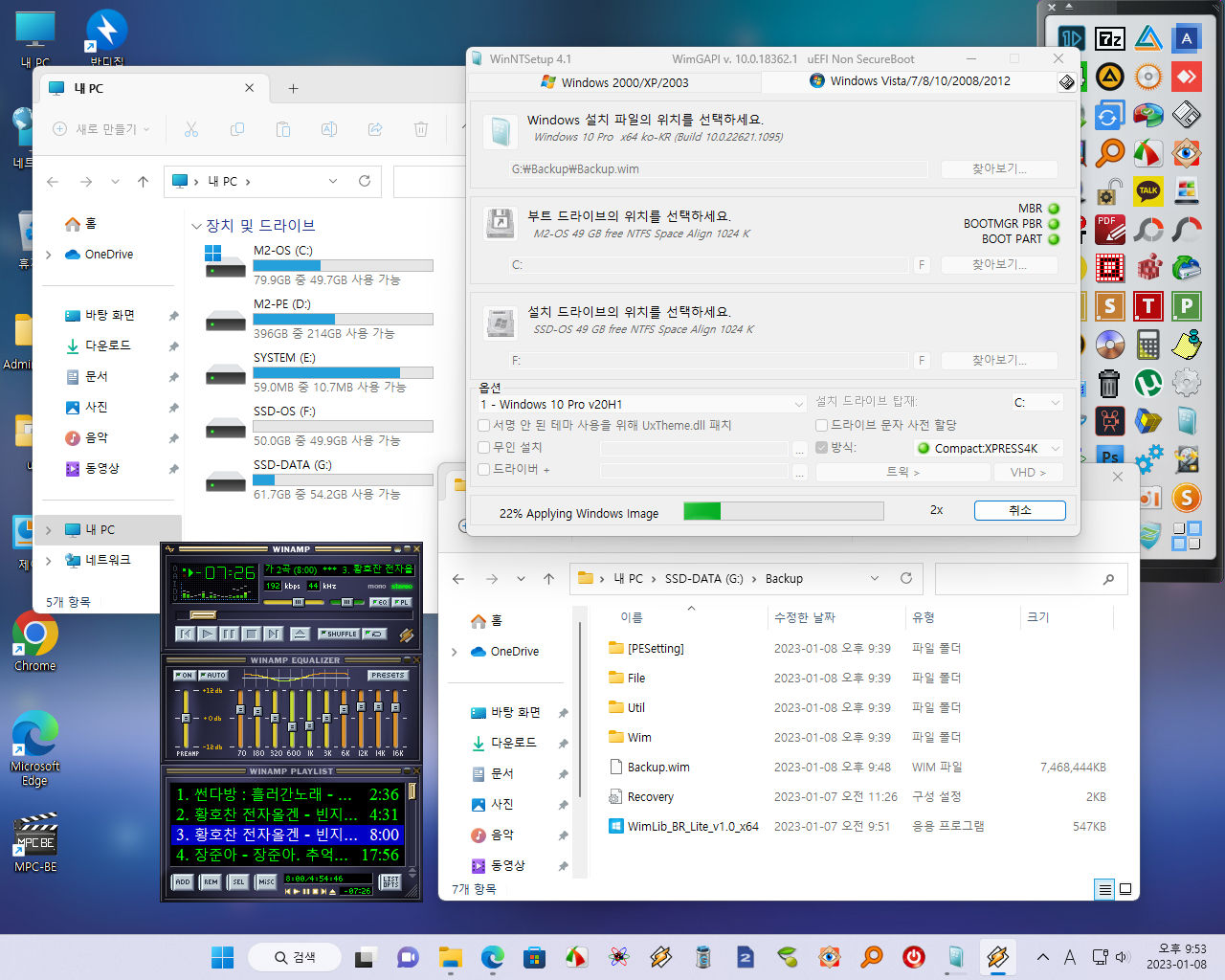
Task: Expand 네트워크 node in 내 PC sidebar
Action: pos(49,561)
